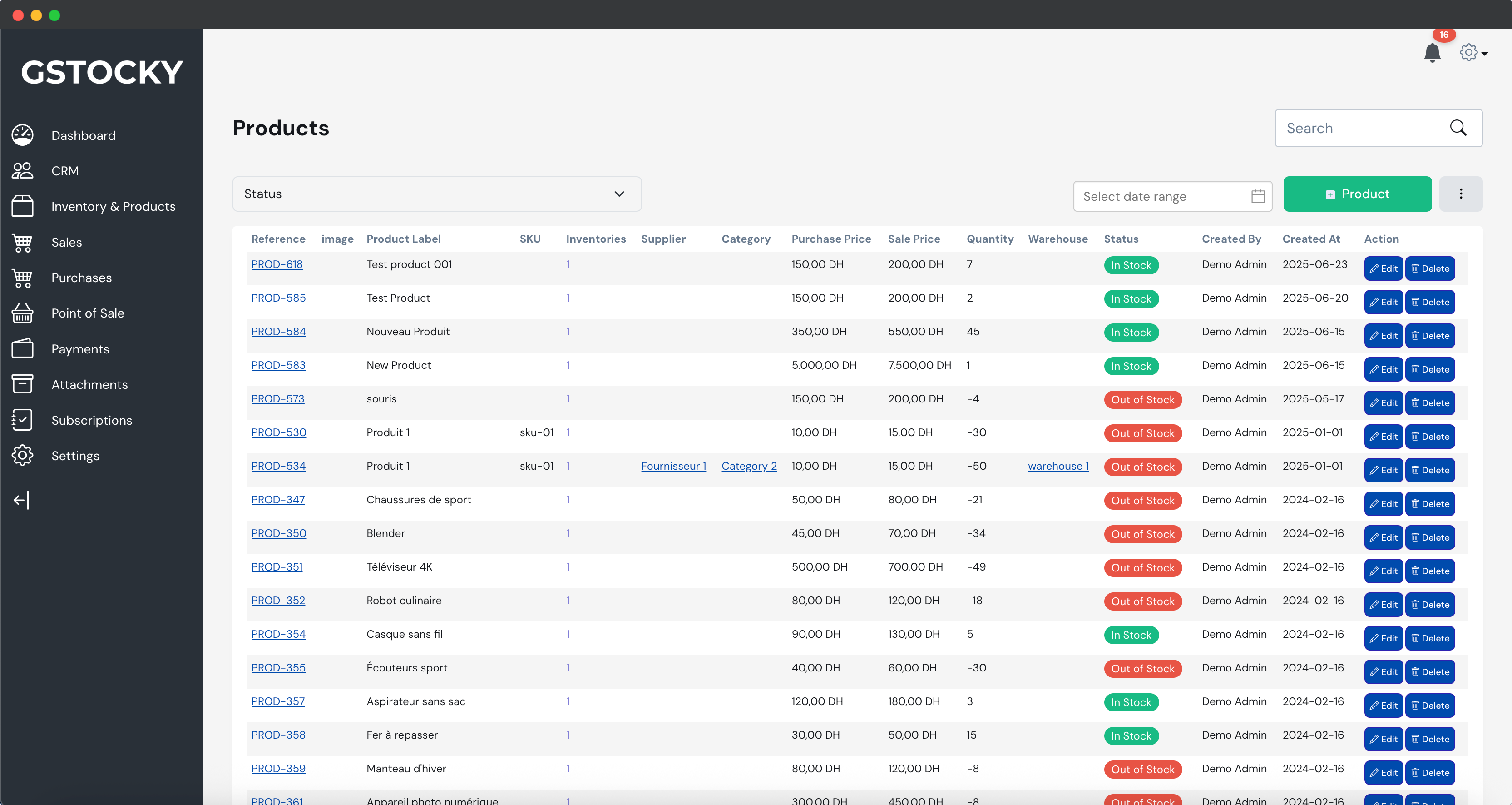Image resolution: width=1512 pixels, height=805 pixels.
Task: Edit the Nouveau Produit row
Action: [1384, 336]
